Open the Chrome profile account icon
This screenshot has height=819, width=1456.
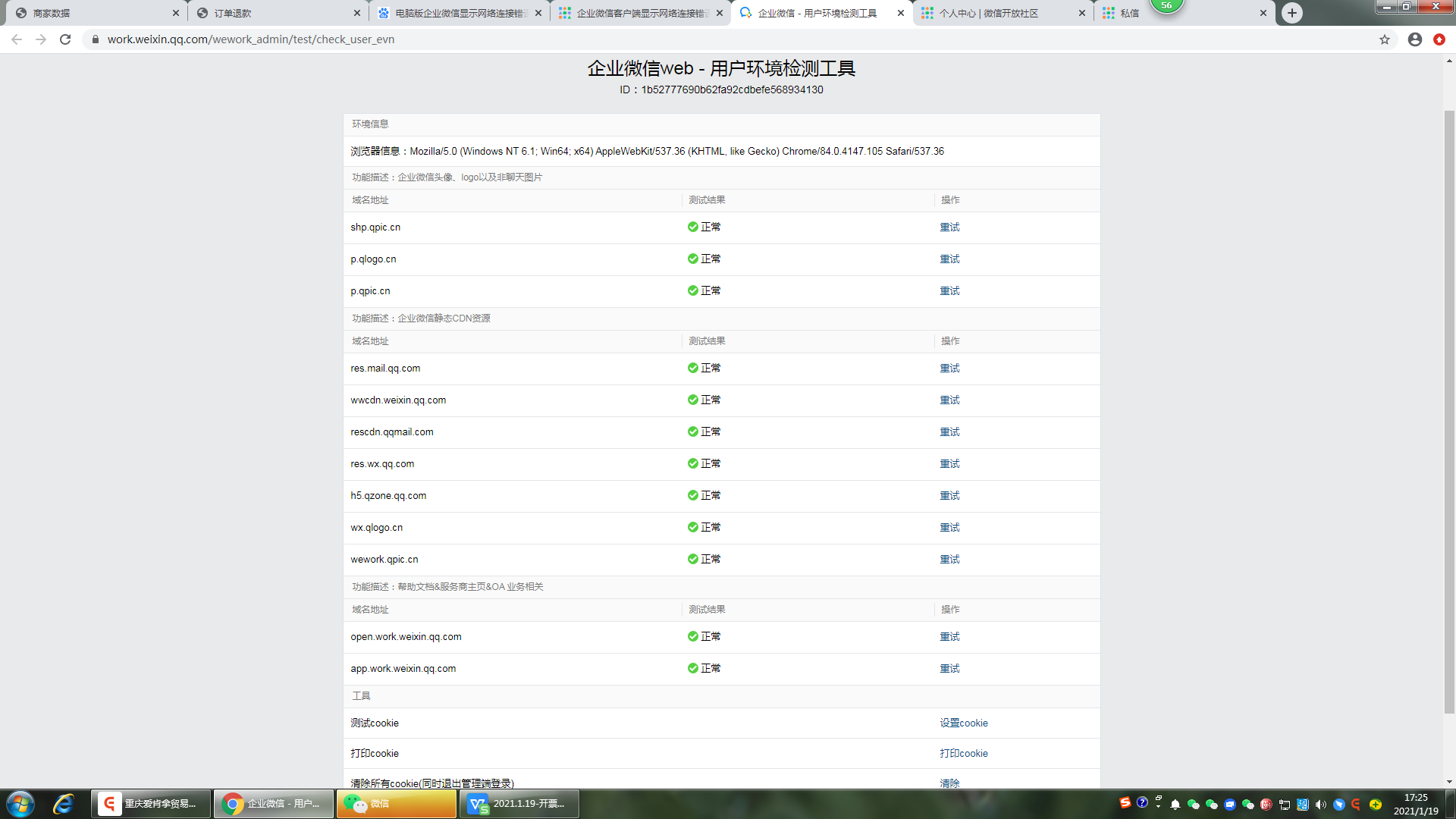click(1415, 39)
